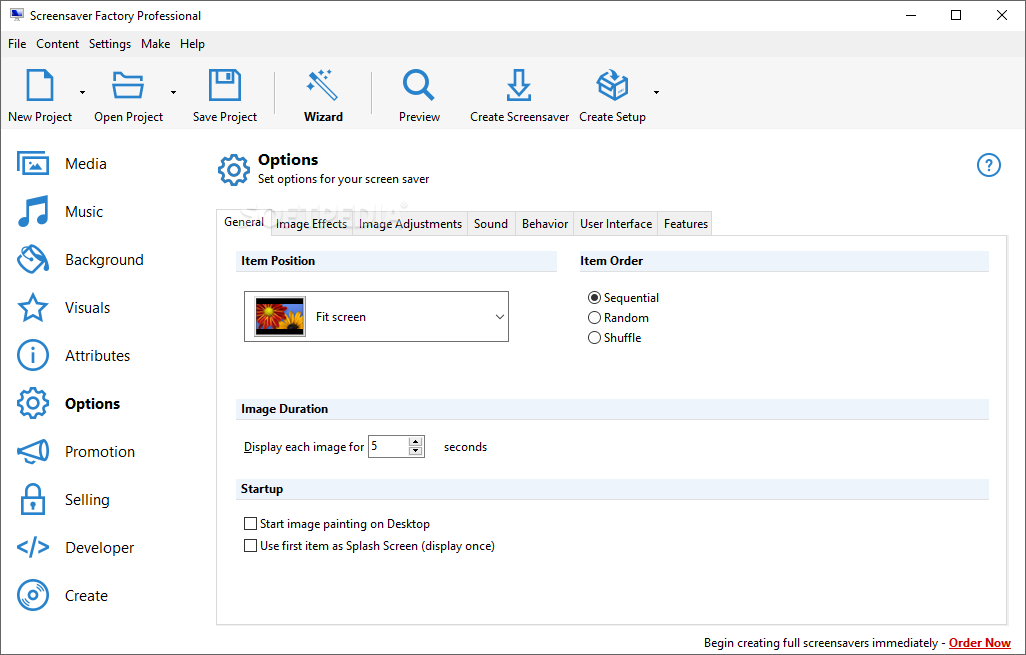This screenshot has height=655, width=1026.
Task: Click the Open Project folder icon
Action: click(x=128, y=85)
